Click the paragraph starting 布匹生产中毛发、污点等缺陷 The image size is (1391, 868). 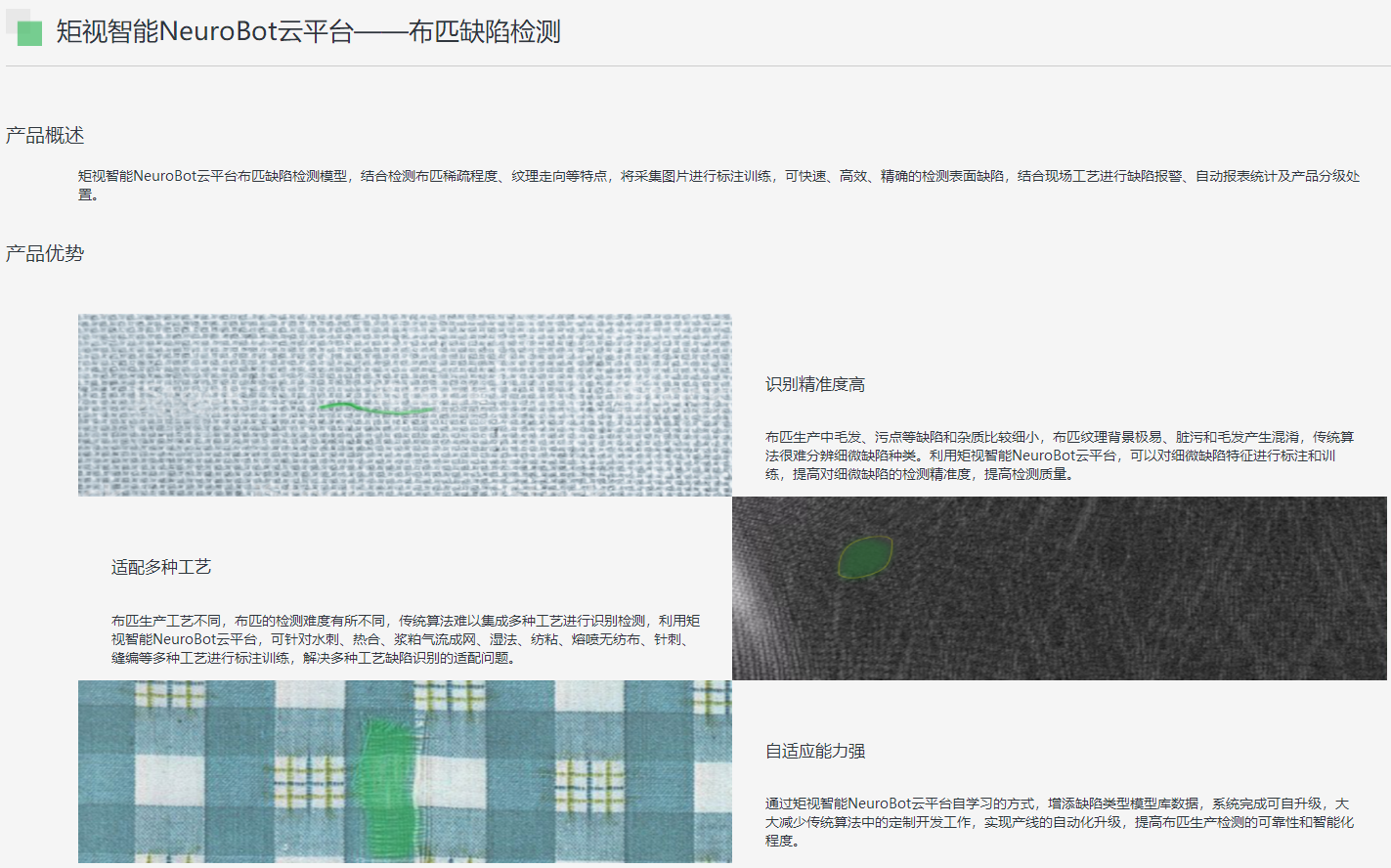coord(1060,456)
